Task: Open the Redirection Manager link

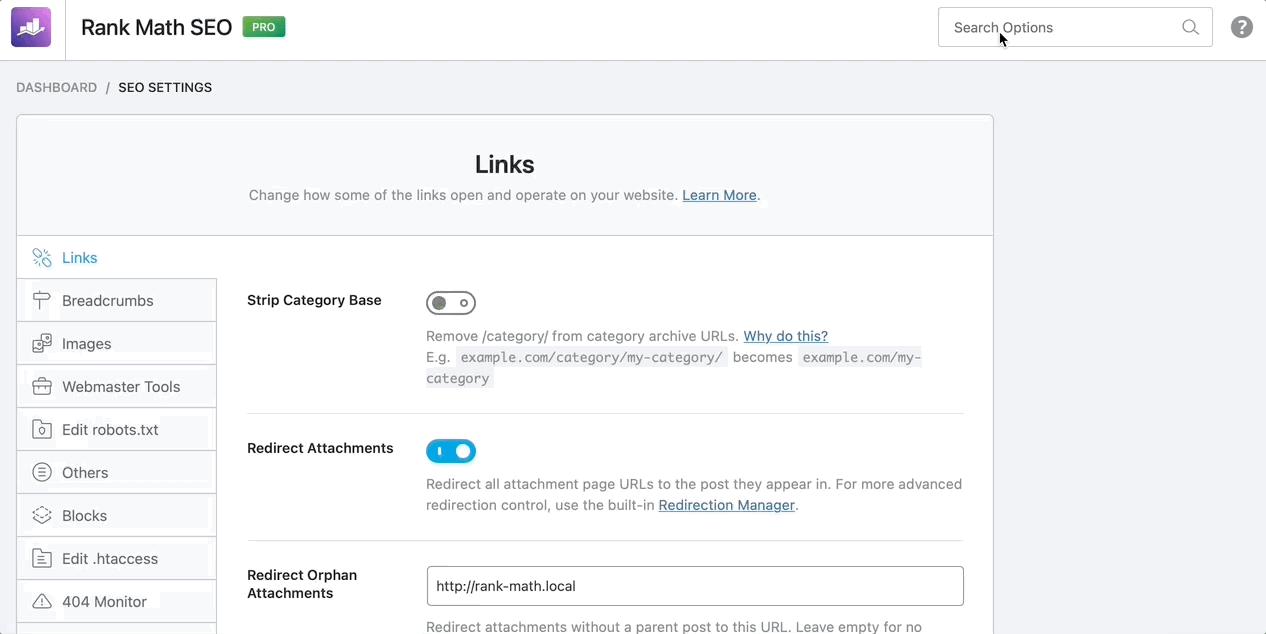Action: 726,505
